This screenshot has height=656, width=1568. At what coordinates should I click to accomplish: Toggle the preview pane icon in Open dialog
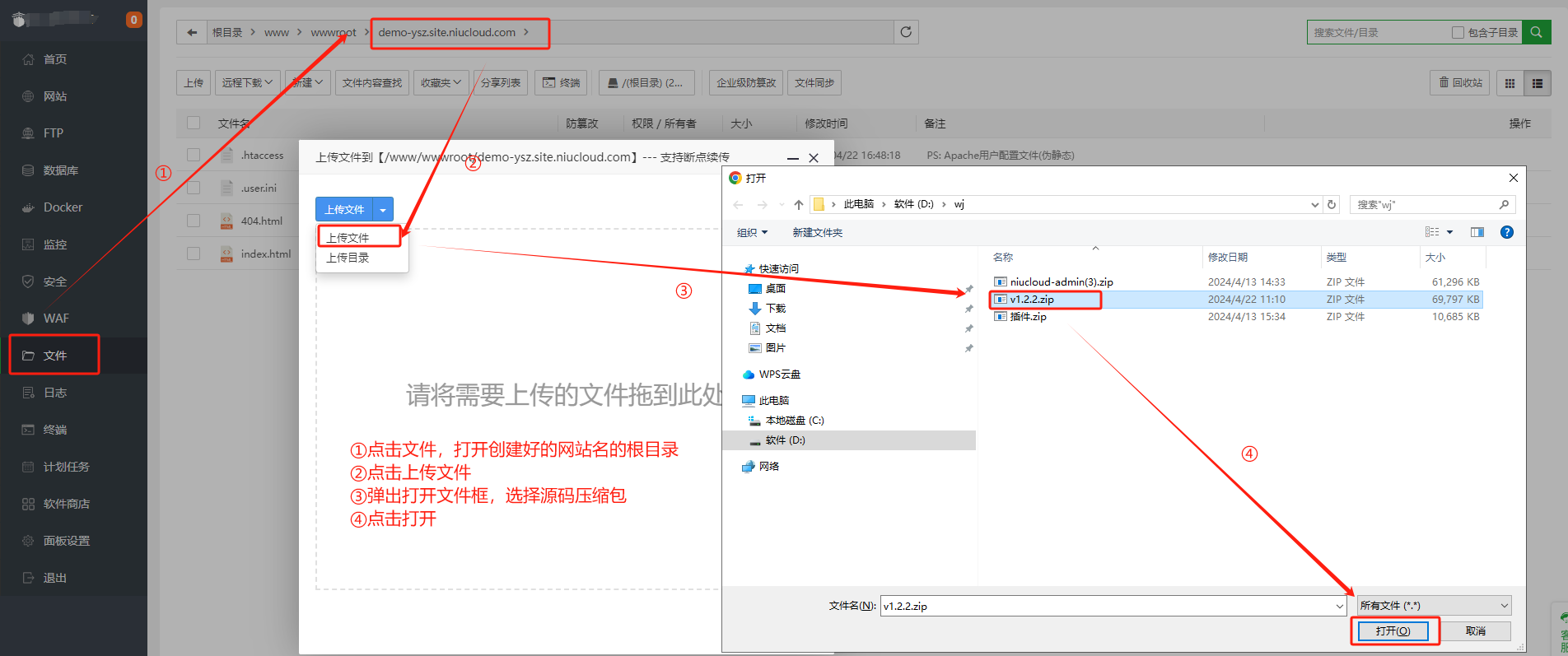1477,232
